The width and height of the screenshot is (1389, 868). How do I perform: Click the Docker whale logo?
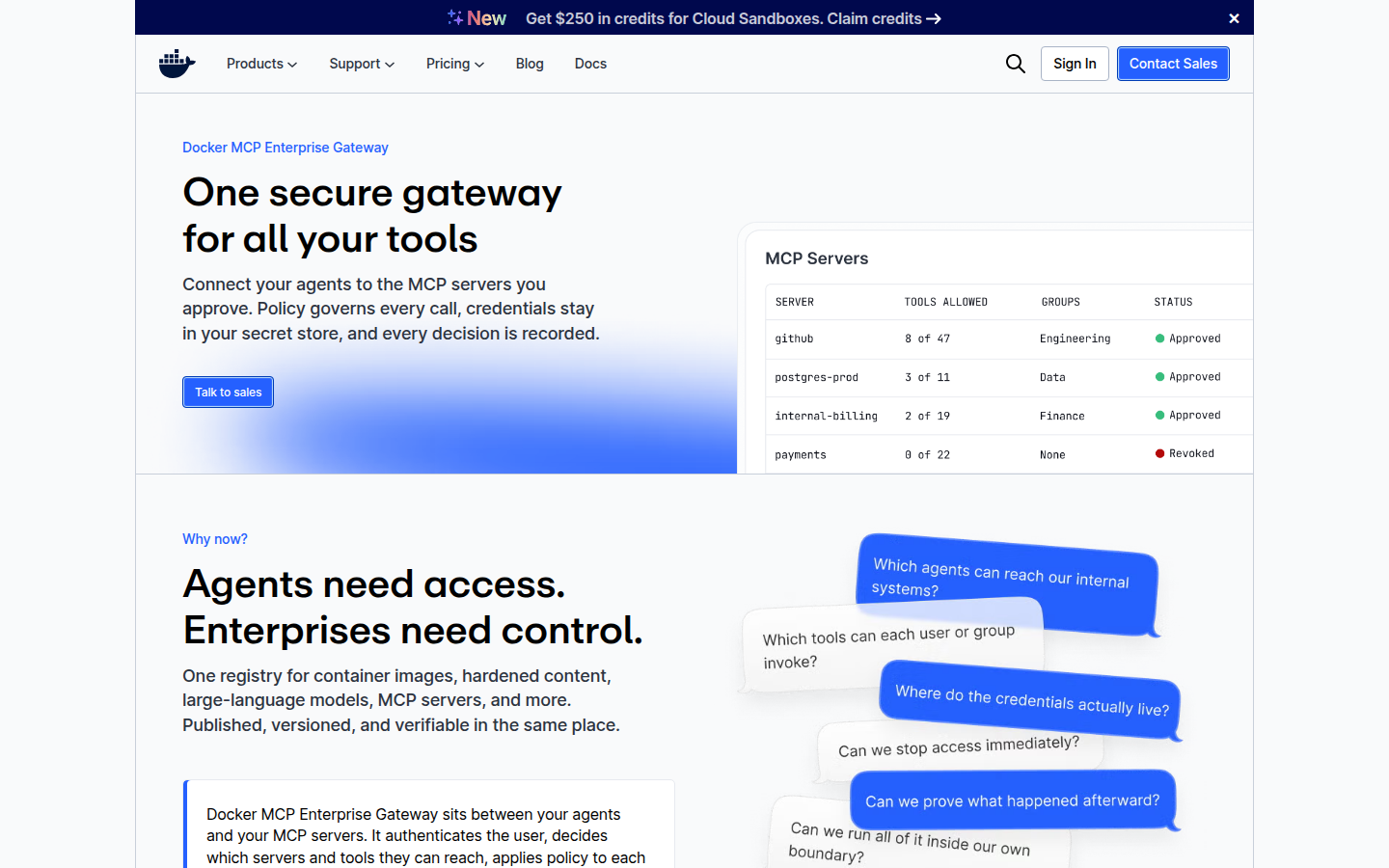point(177,64)
